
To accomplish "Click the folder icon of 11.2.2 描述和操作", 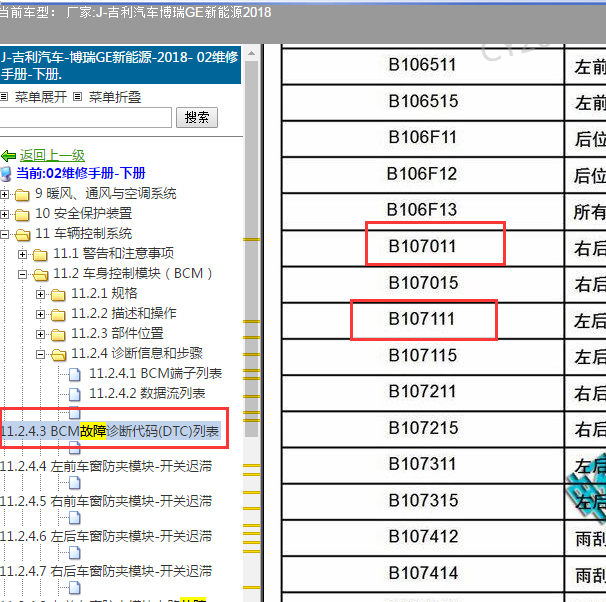I will [58, 315].
